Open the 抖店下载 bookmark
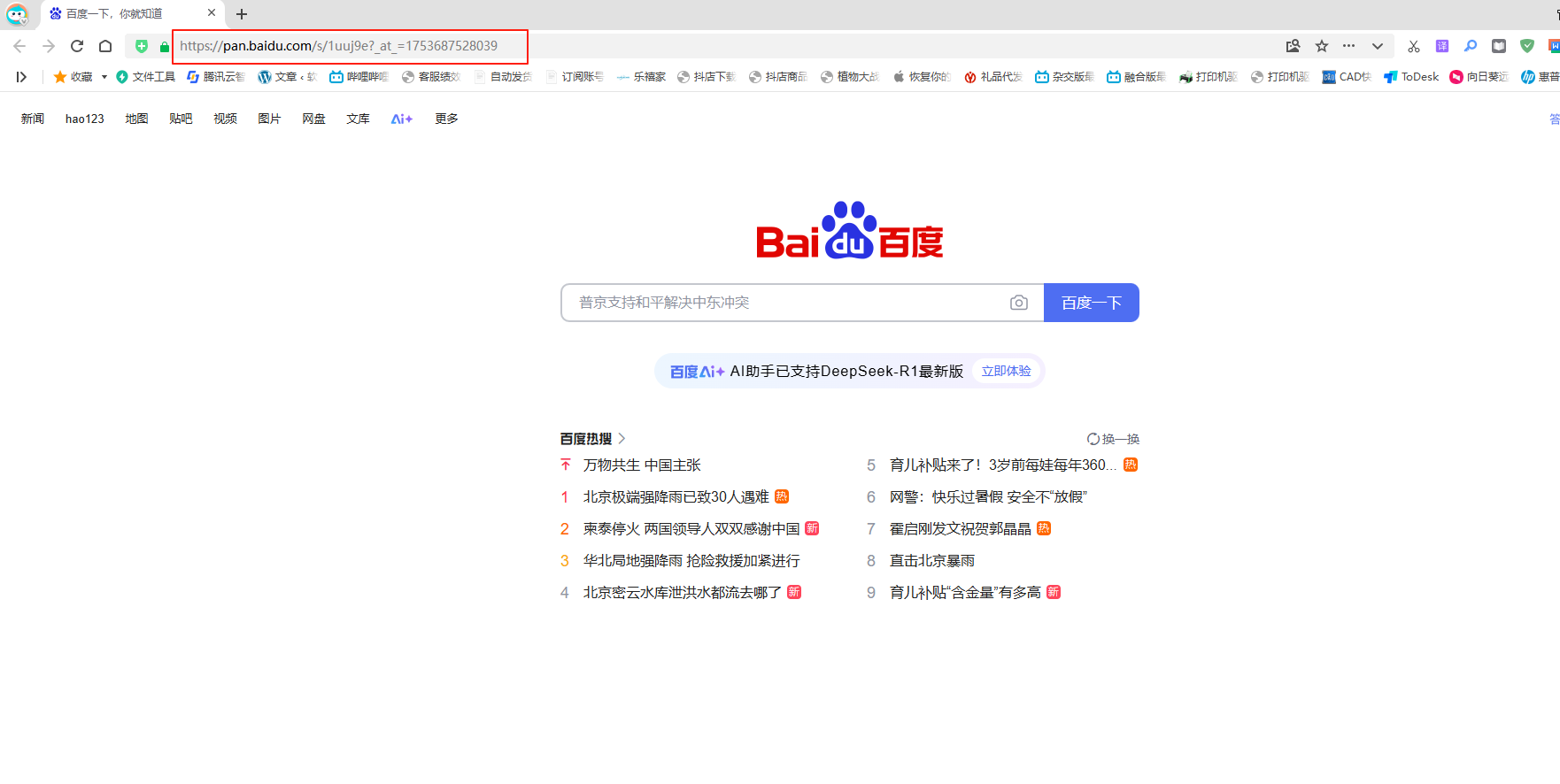The image size is (1560, 784). 707,77
